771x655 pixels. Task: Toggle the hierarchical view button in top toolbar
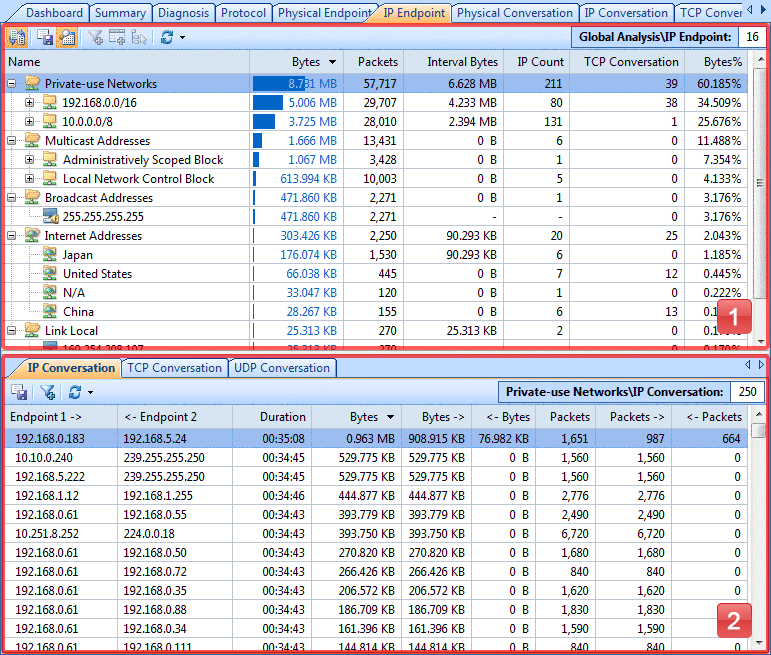(x=17, y=37)
